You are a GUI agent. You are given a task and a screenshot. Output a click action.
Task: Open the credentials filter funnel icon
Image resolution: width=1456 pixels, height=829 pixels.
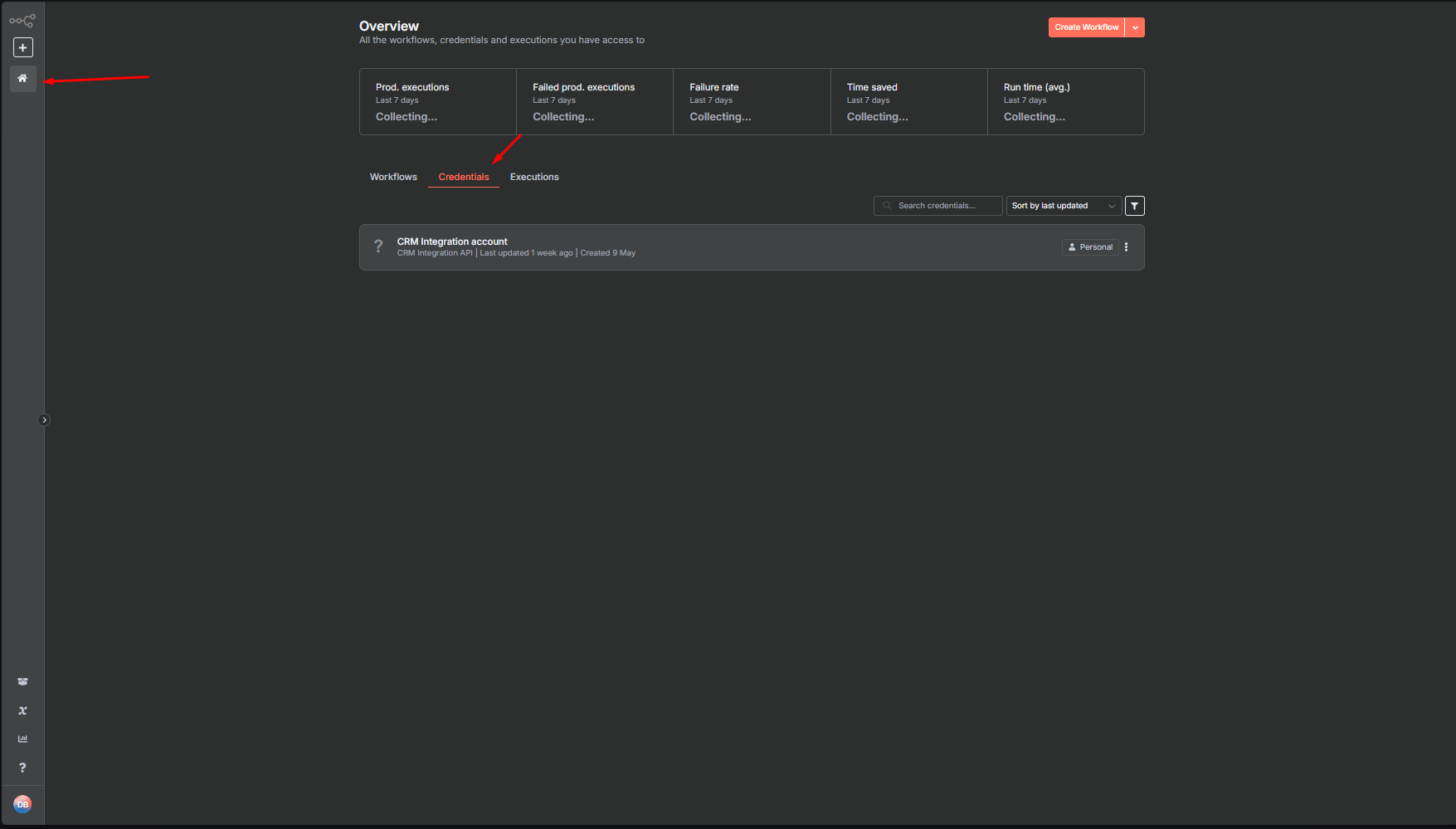1134,206
